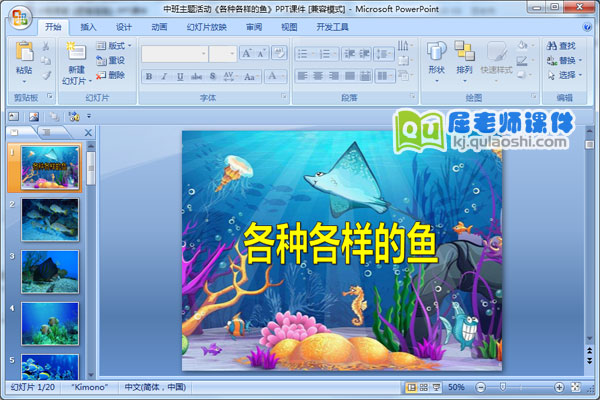The height and width of the screenshot is (400, 600).
Task: Click the Delete slide button
Action: [111, 75]
